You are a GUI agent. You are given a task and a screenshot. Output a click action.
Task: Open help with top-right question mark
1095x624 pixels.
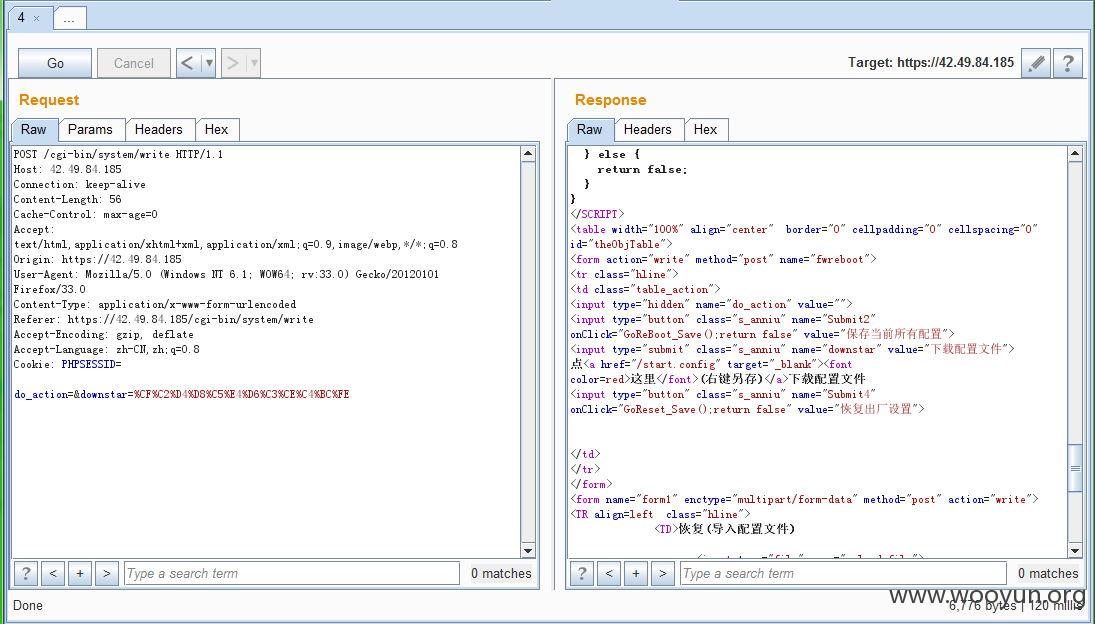pos(1068,63)
